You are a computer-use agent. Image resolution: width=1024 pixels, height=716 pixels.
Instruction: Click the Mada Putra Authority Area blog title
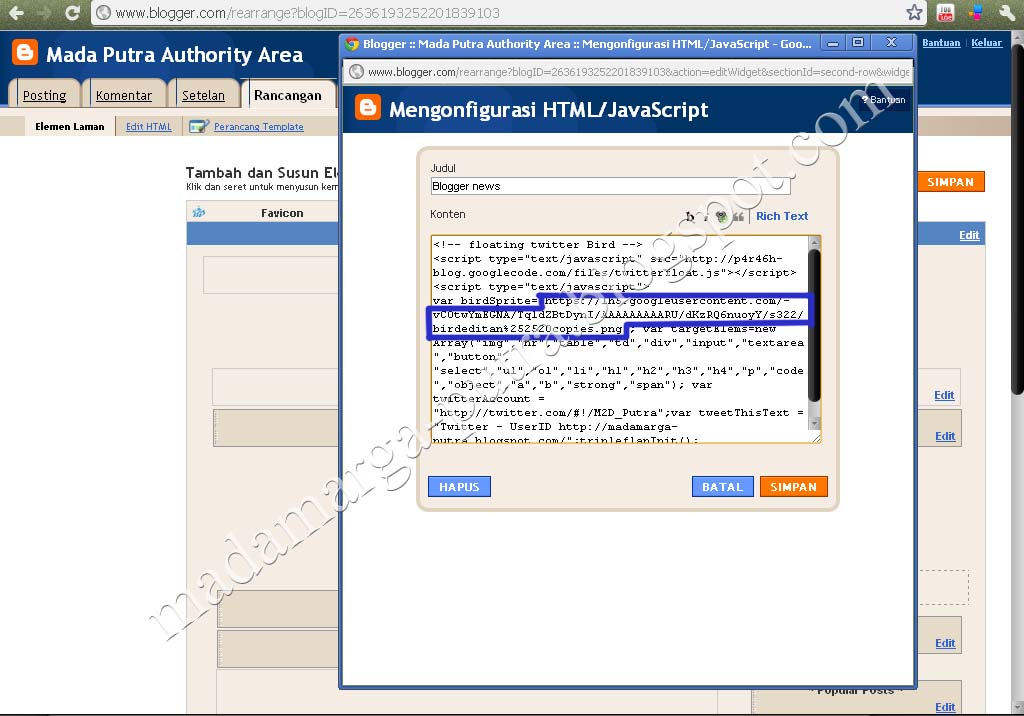[174, 55]
